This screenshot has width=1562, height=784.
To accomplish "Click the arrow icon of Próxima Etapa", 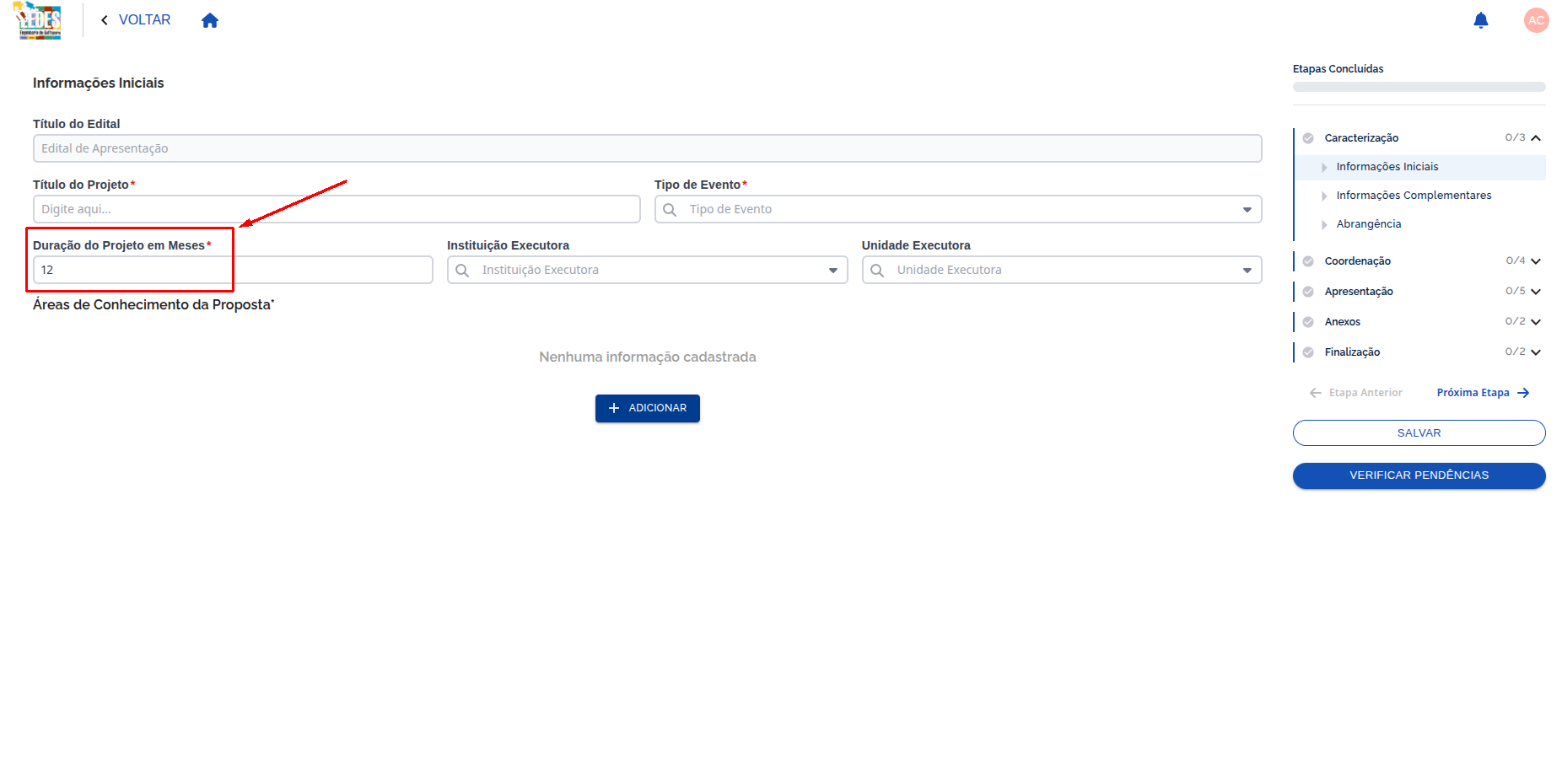I will pos(1523,393).
